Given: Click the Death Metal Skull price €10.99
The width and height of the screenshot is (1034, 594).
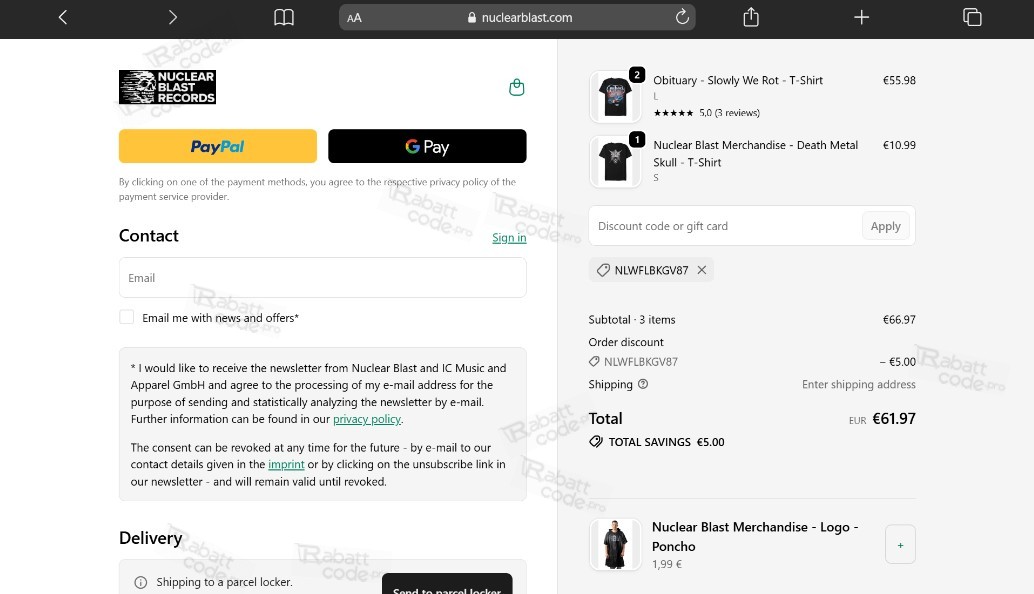Looking at the screenshot, I should (x=899, y=145).
